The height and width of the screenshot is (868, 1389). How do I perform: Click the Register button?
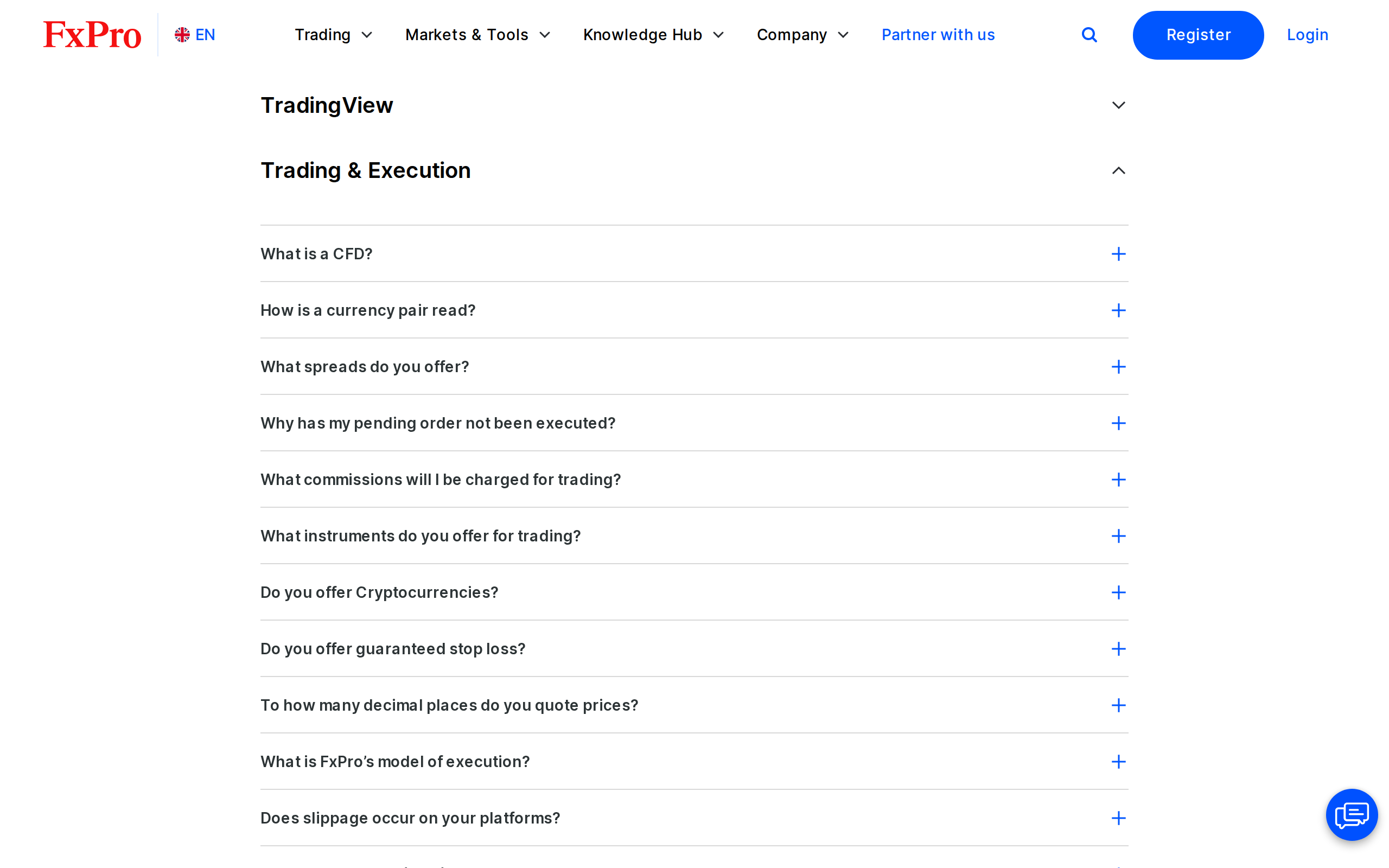(1198, 35)
